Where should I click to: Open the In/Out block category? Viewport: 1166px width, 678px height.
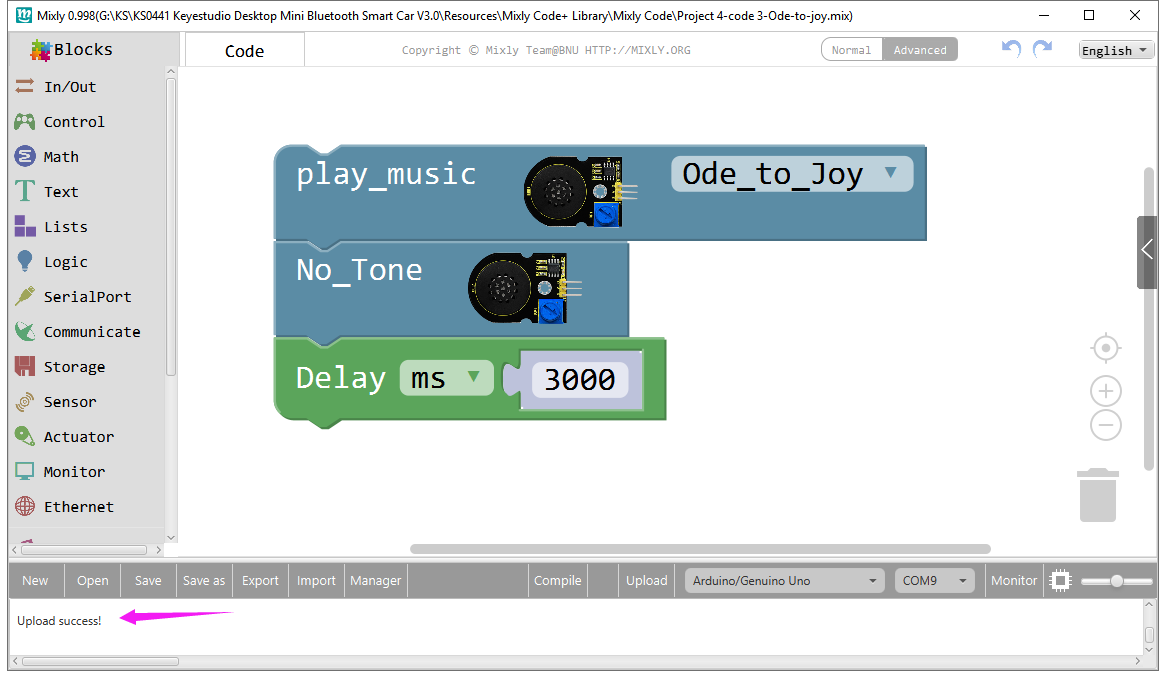click(x=70, y=87)
